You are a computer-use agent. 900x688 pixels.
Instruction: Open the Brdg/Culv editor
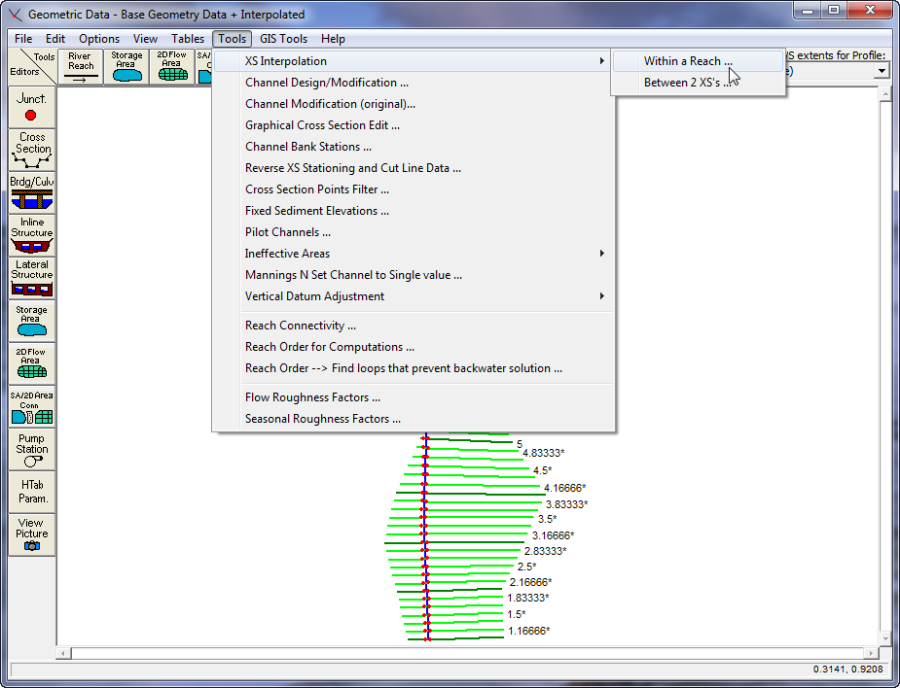[x=31, y=192]
